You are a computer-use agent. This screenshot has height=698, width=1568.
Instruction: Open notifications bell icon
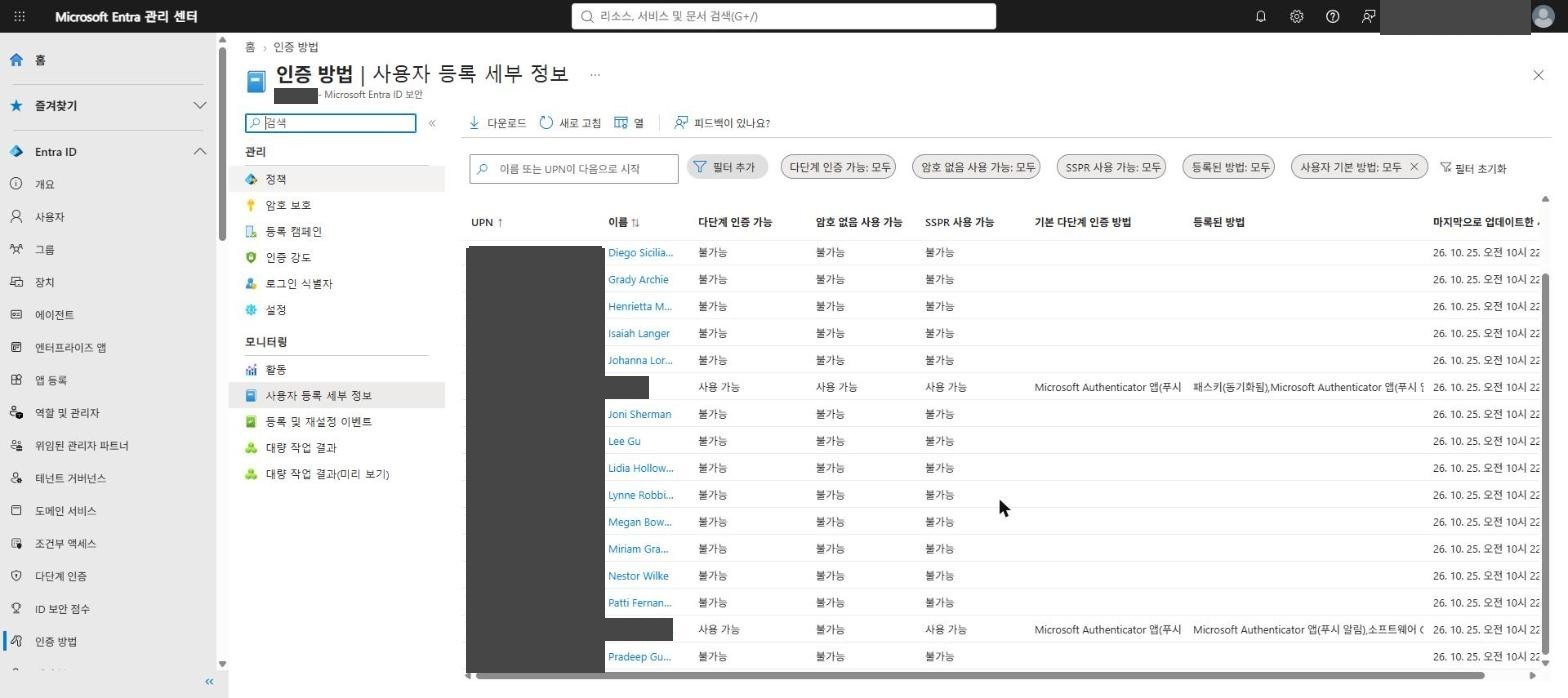tap(1260, 17)
